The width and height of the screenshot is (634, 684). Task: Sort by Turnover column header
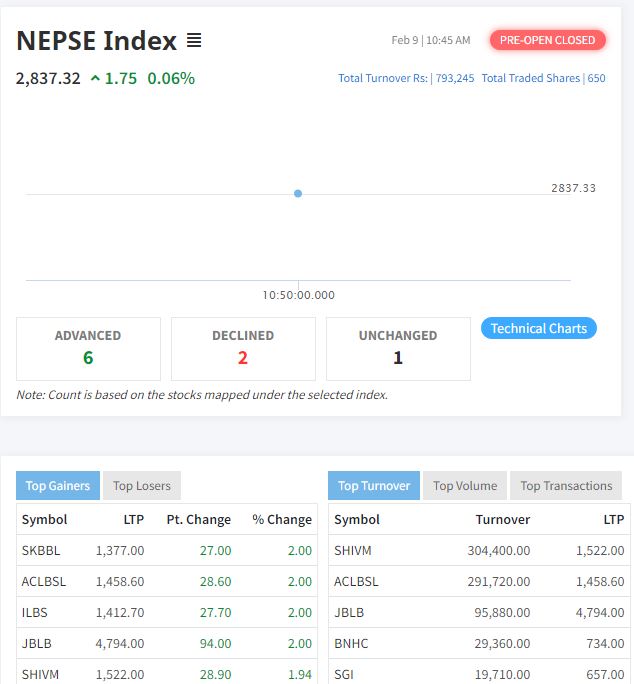point(502,519)
